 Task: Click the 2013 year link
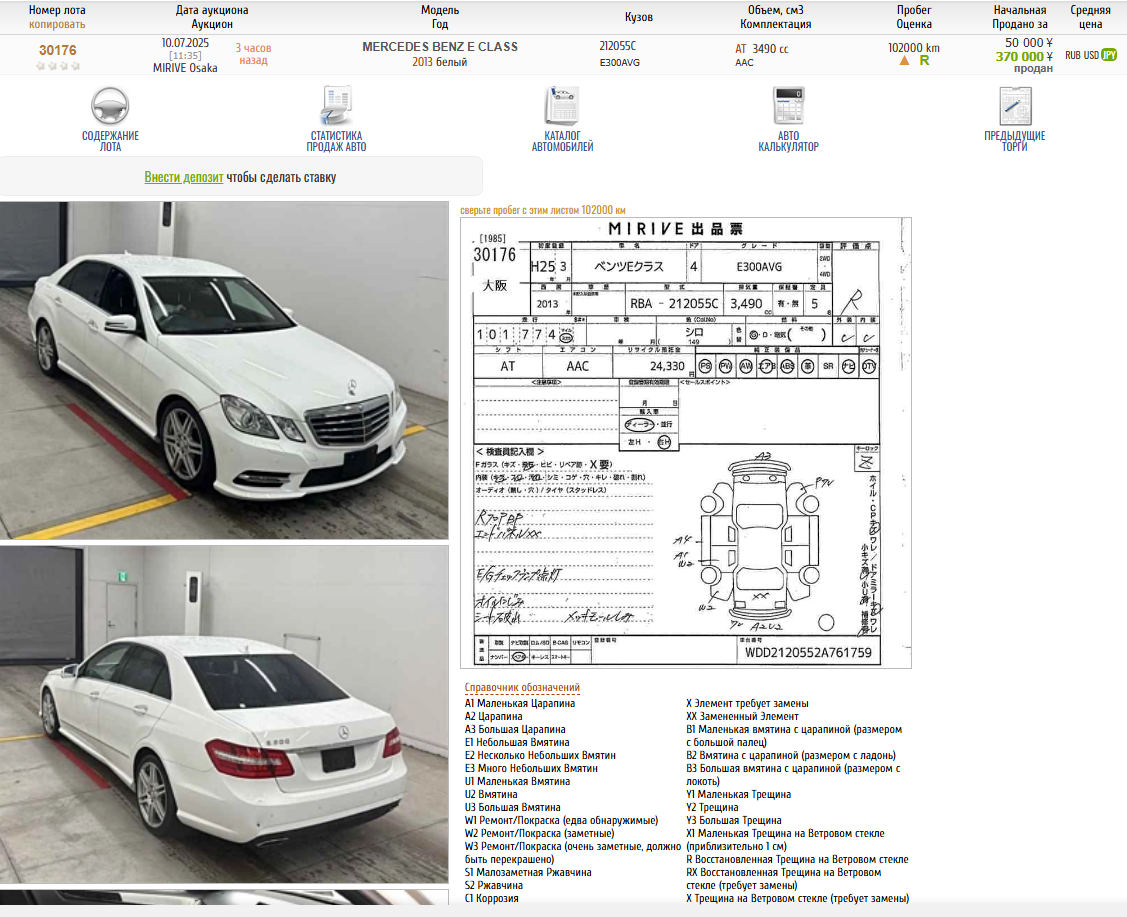point(422,62)
